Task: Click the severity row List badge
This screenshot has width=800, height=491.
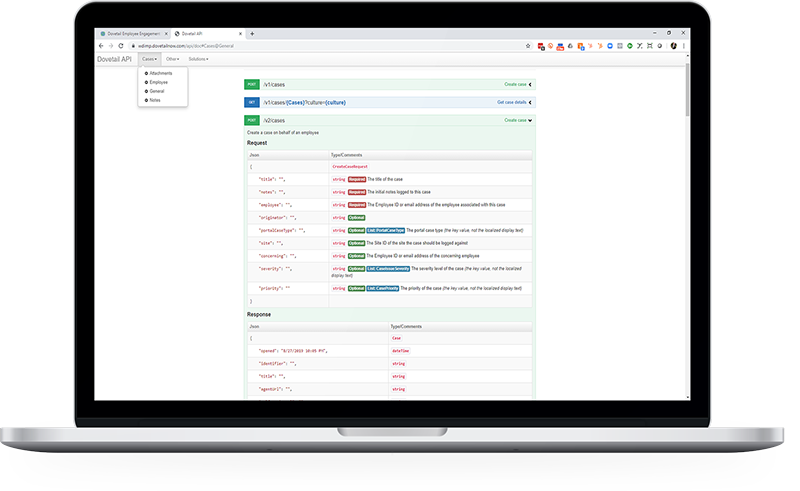Action: 388,269
